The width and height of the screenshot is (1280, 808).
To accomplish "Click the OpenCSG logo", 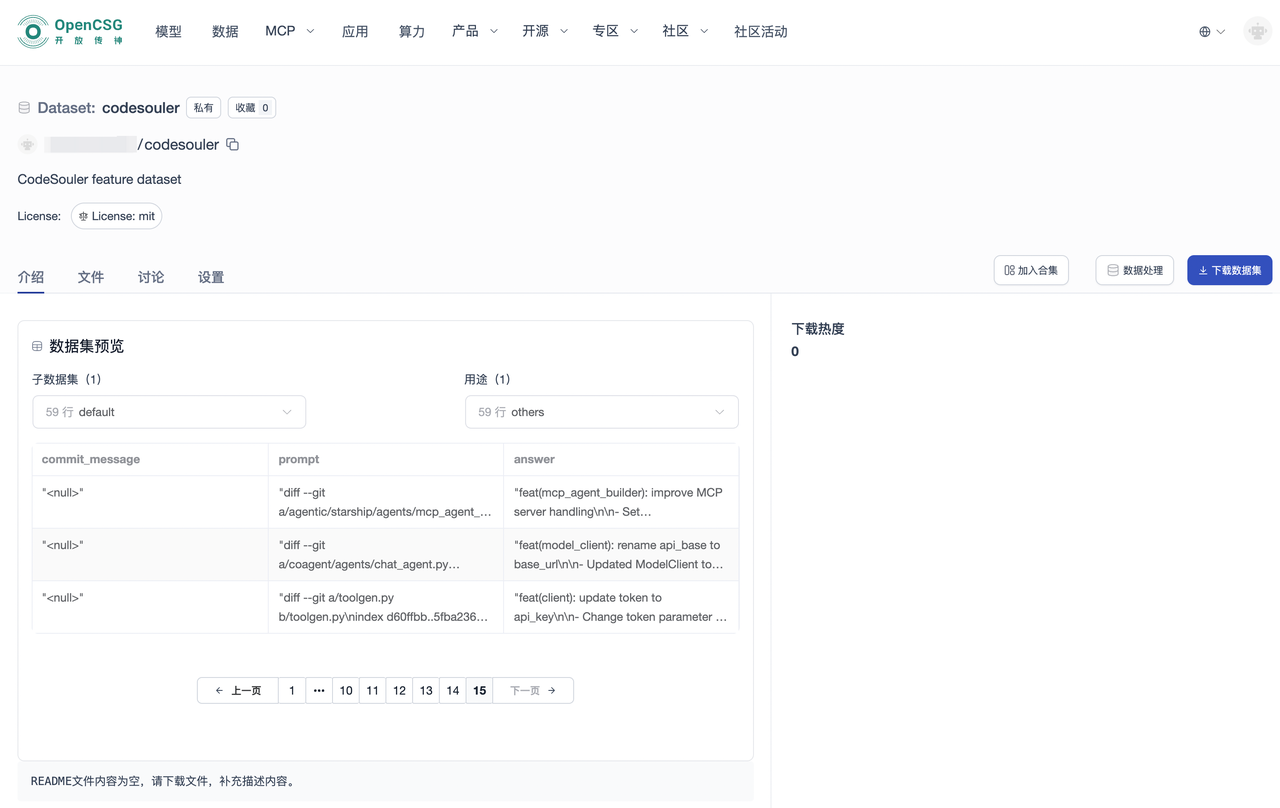I will (x=69, y=31).
